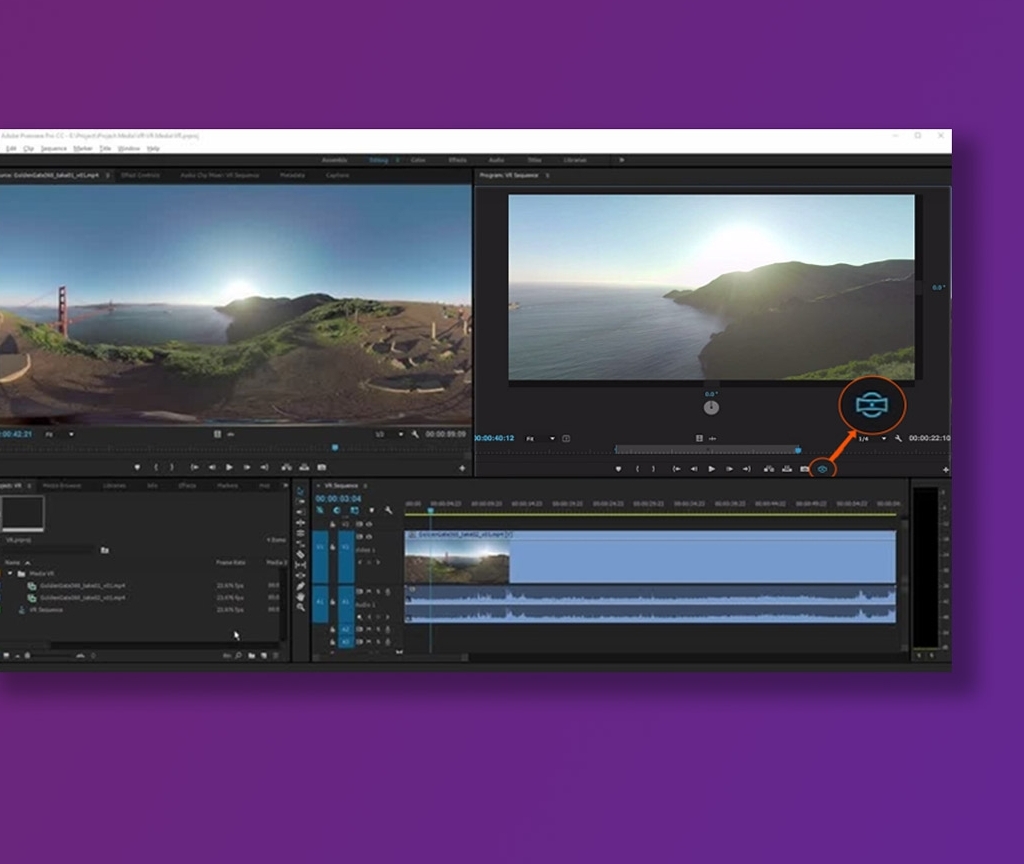Select the Hand tool in the tools panel
Image resolution: width=1024 pixels, height=864 pixels.
(x=300, y=596)
